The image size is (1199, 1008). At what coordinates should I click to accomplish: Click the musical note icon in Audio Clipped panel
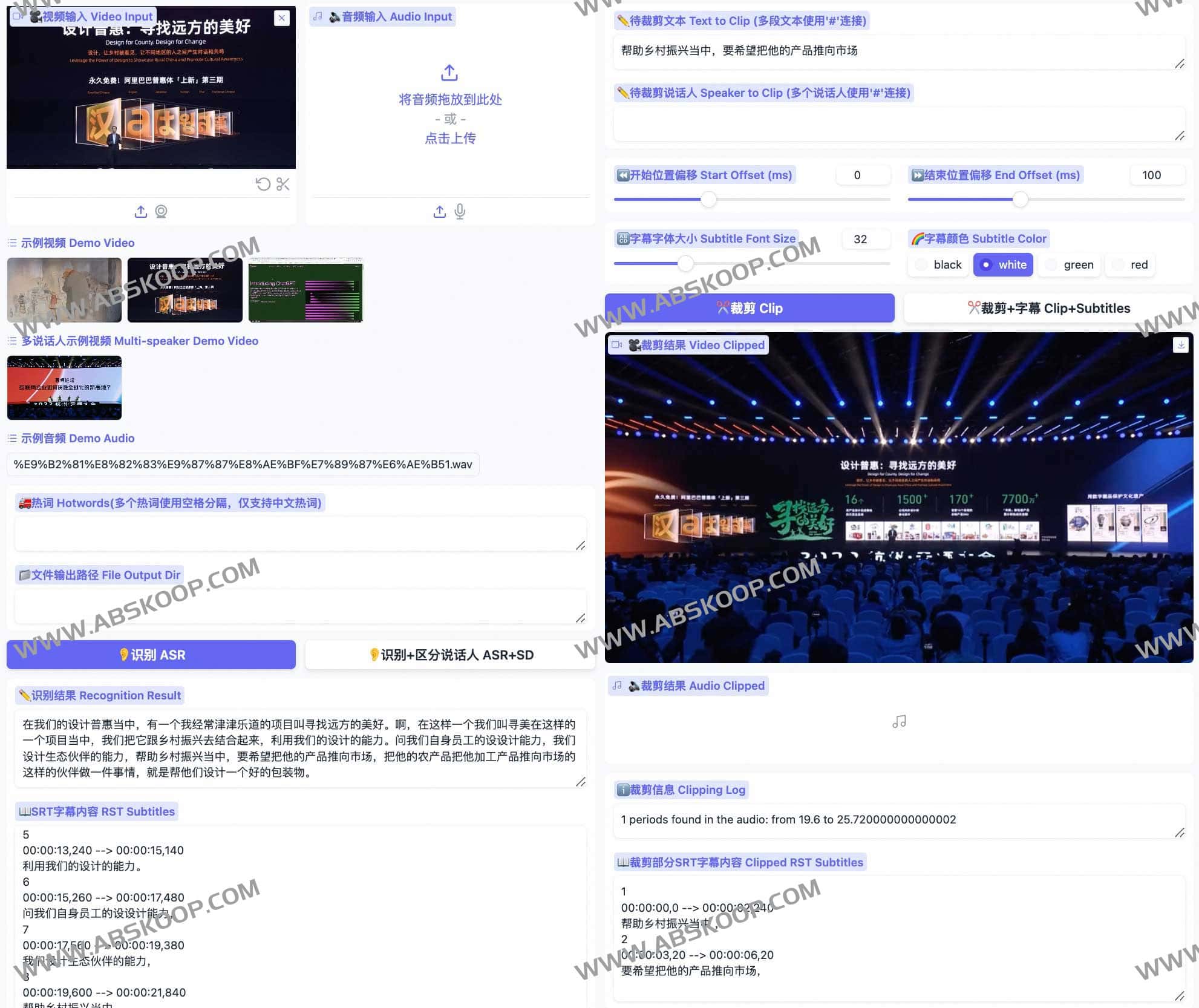(x=899, y=721)
